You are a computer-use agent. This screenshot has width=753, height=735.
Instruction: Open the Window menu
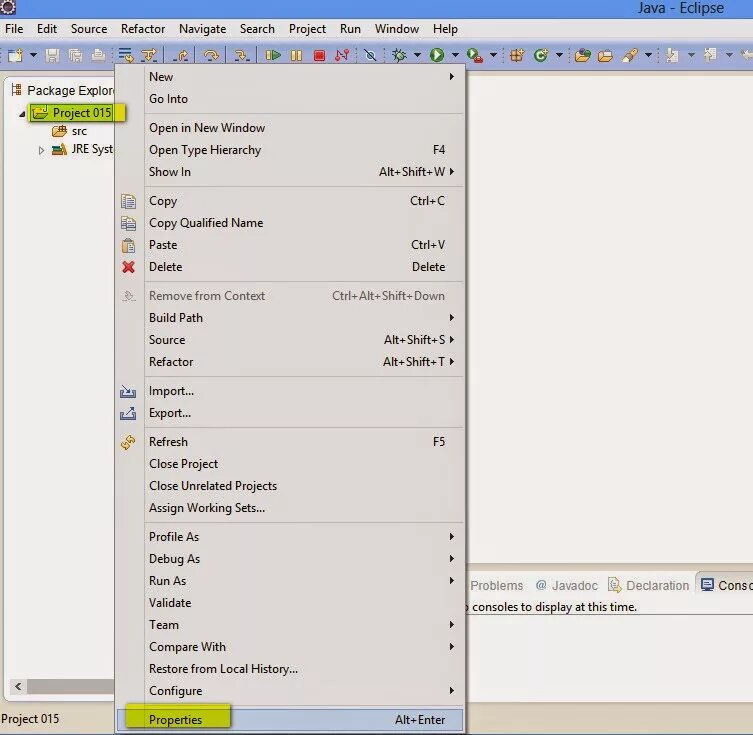pyautogui.click(x=397, y=29)
